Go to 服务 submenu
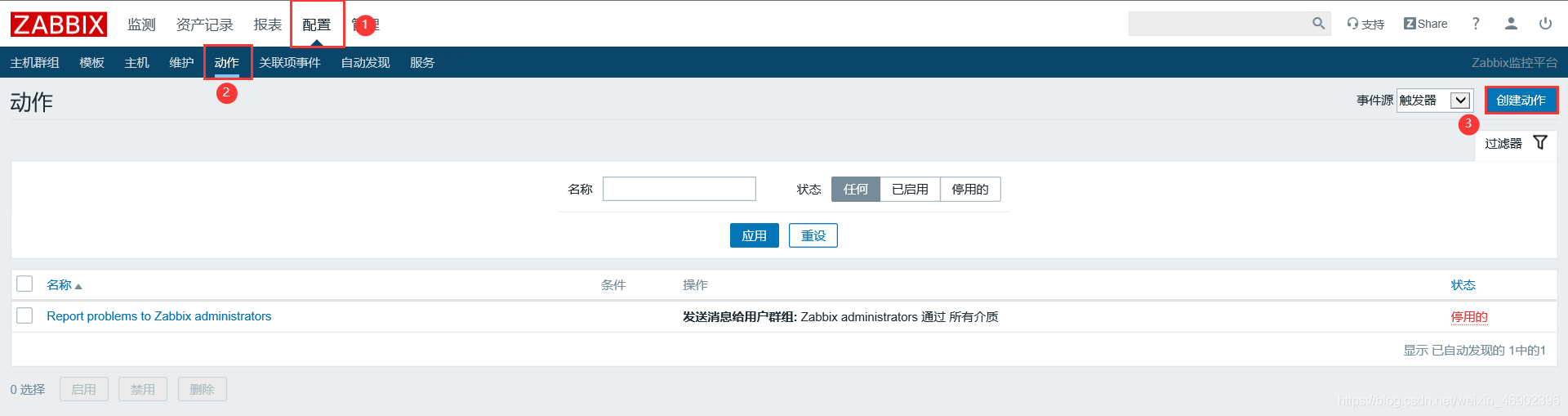Viewport: 1568px width, 416px height. [x=422, y=62]
